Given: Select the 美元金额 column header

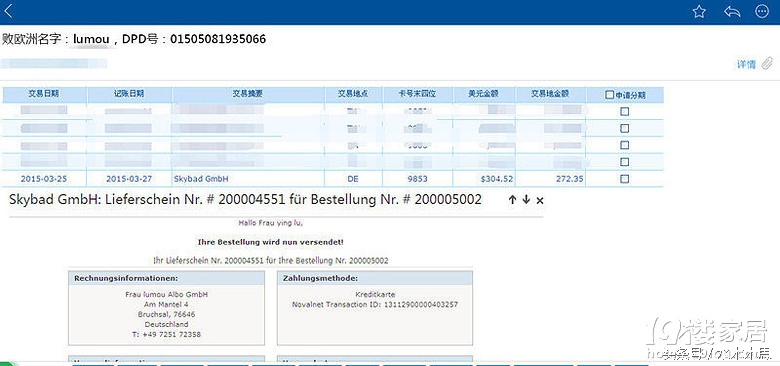Looking at the screenshot, I should point(484,94).
